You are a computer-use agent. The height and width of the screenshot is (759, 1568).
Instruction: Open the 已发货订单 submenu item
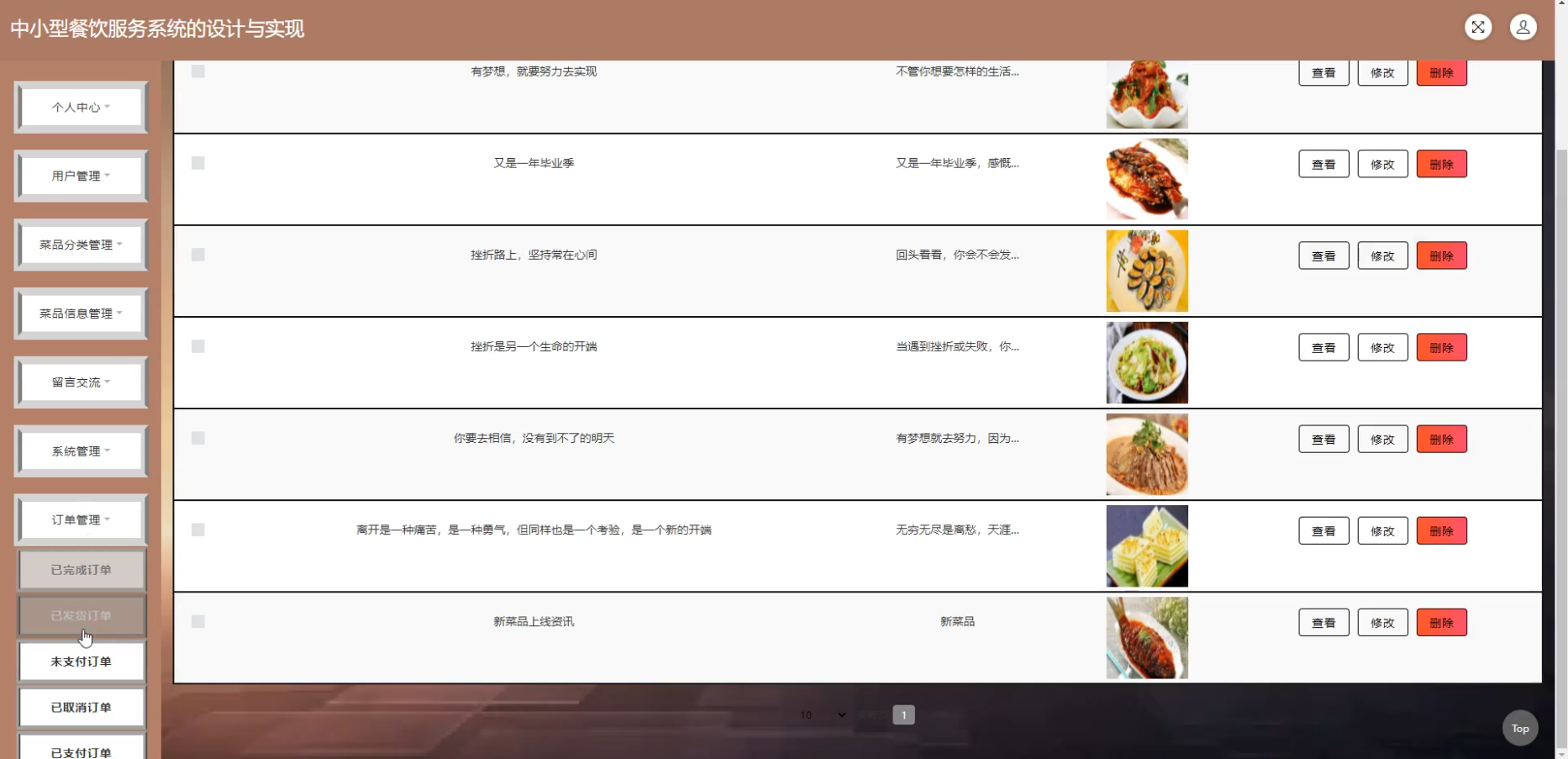(82, 615)
